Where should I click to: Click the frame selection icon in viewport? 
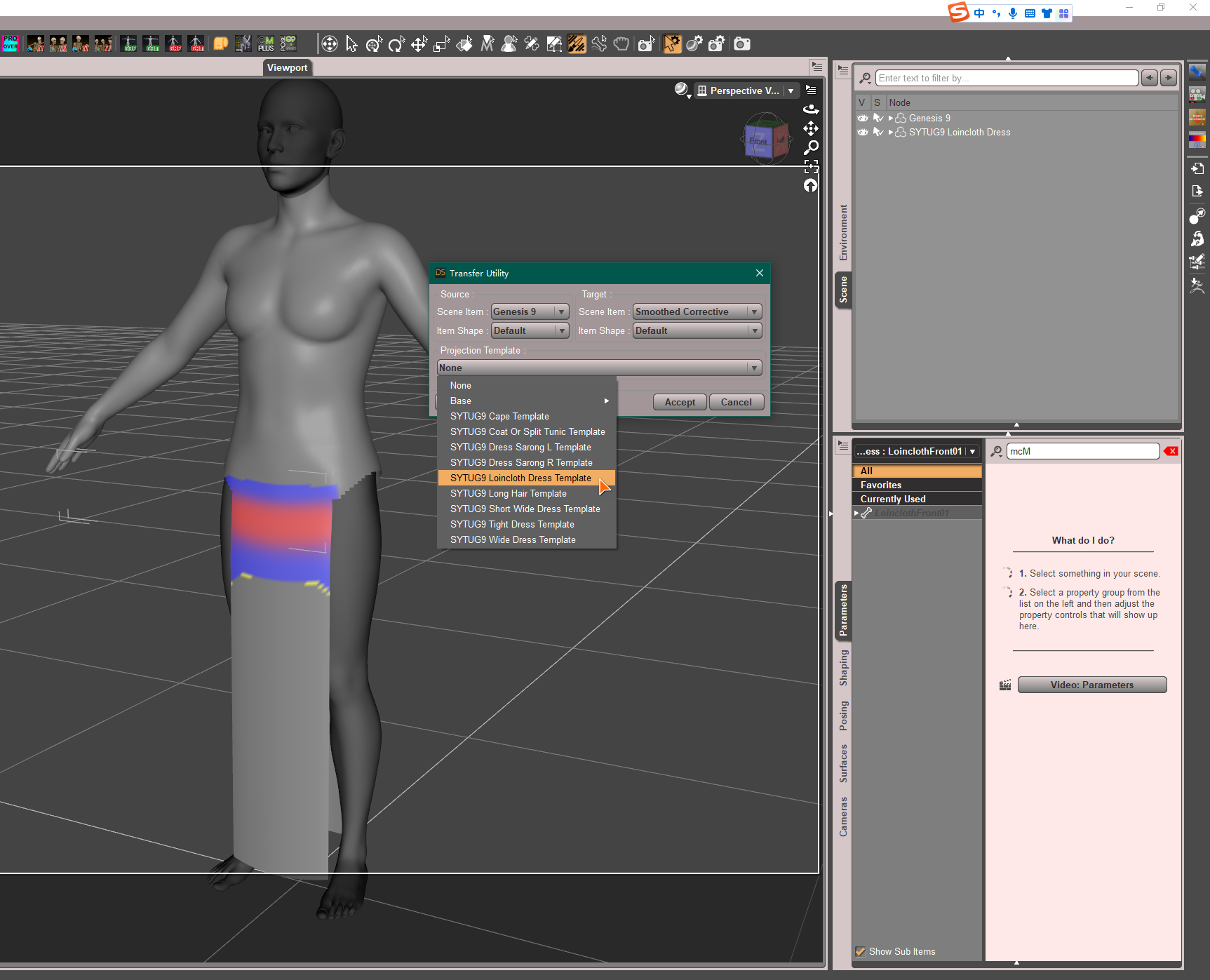click(x=811, y=166)
